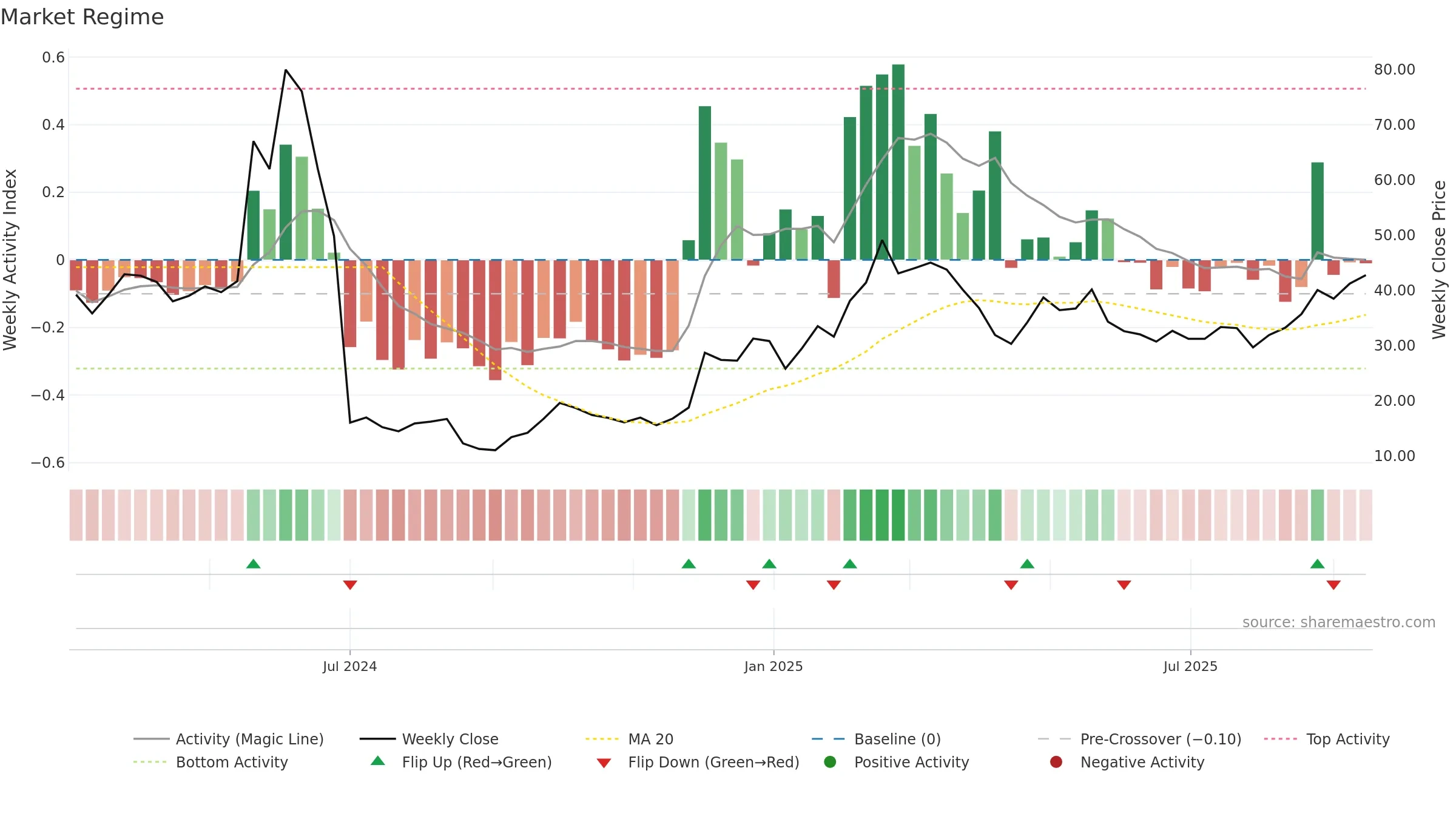Click the lone green heat strip cell after Jul 2025
1456x819 pixels.
click(x=1317, y=515)
